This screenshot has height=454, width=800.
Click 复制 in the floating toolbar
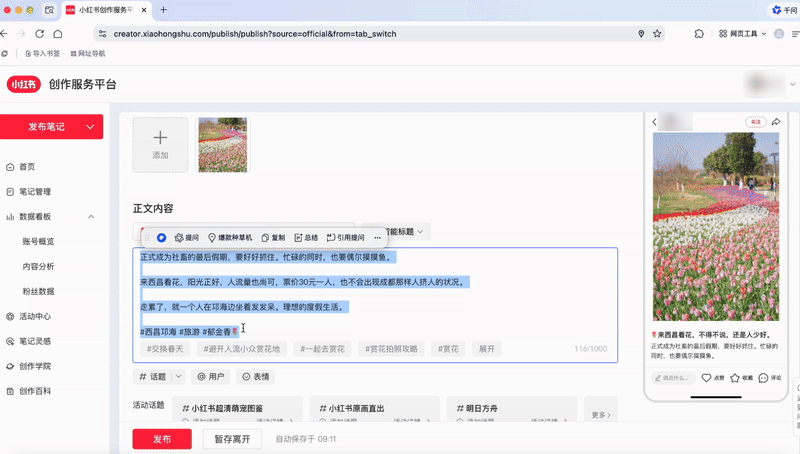click(x=273, y=238)
